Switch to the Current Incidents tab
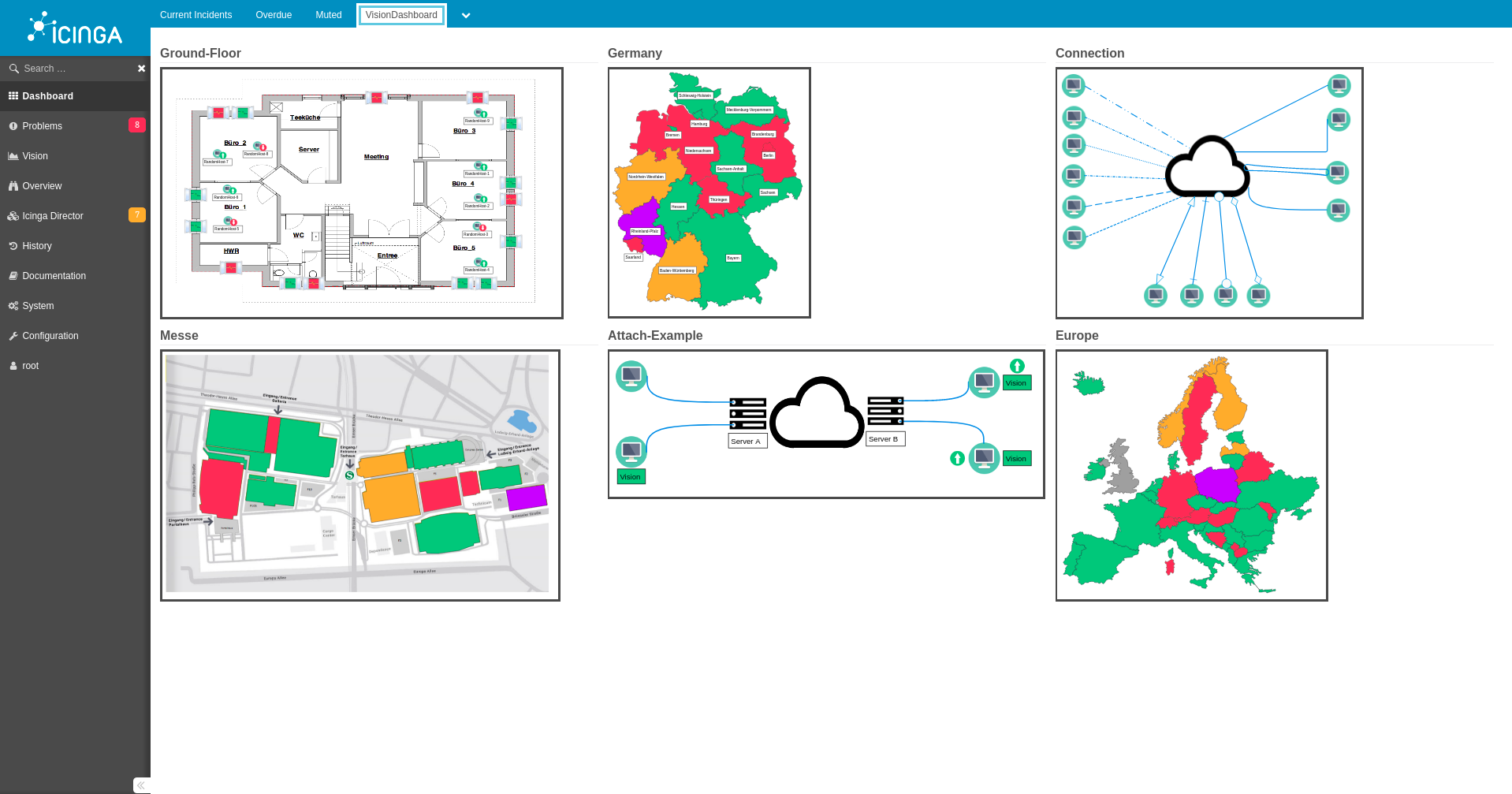 pos(196,15)
